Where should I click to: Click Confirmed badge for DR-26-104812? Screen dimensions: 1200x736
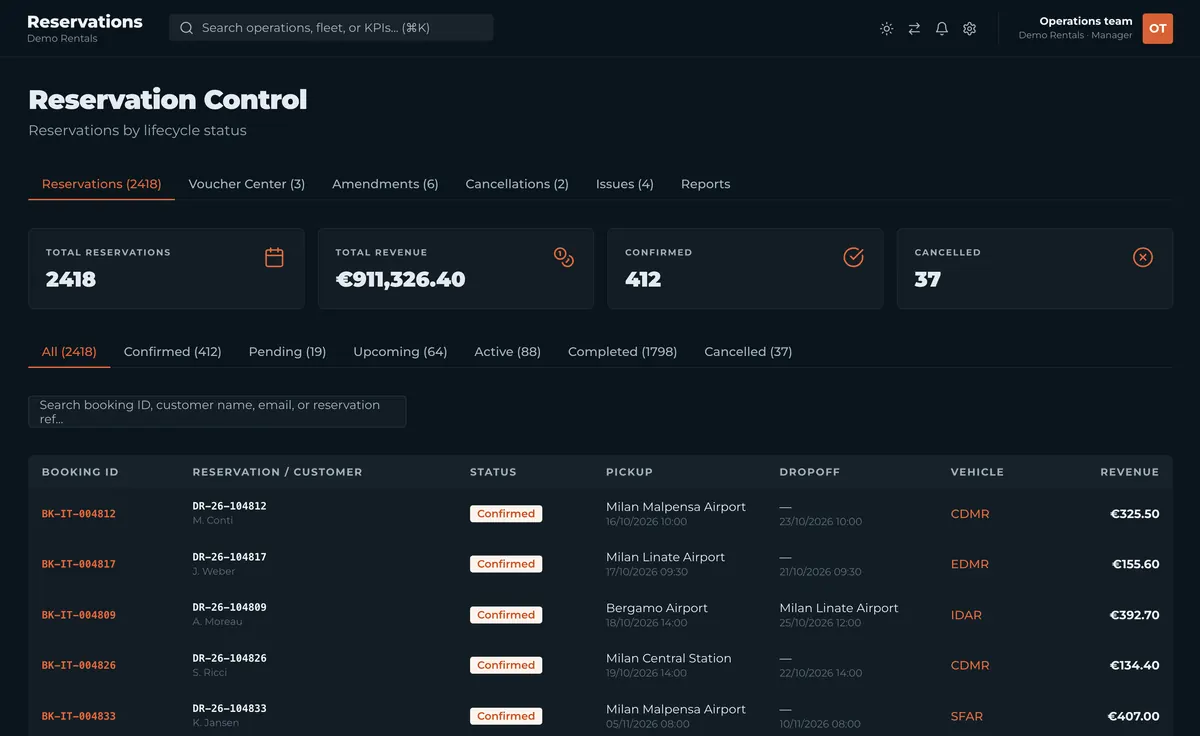pyautogui.click(x=506, y=514)
